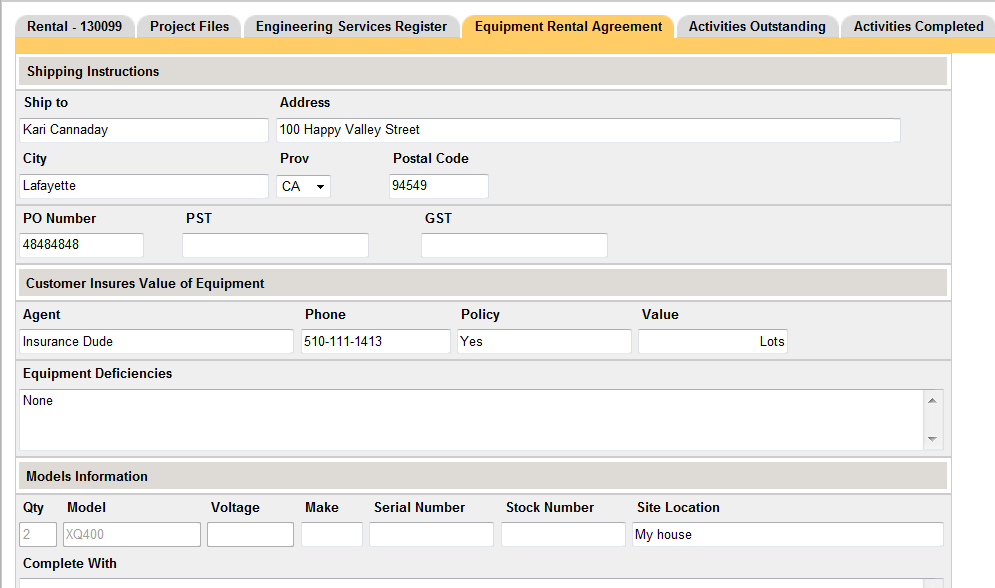Click the insurance Agent field
Viewport: 995px width, 588px height.
(x=156, y=342)
